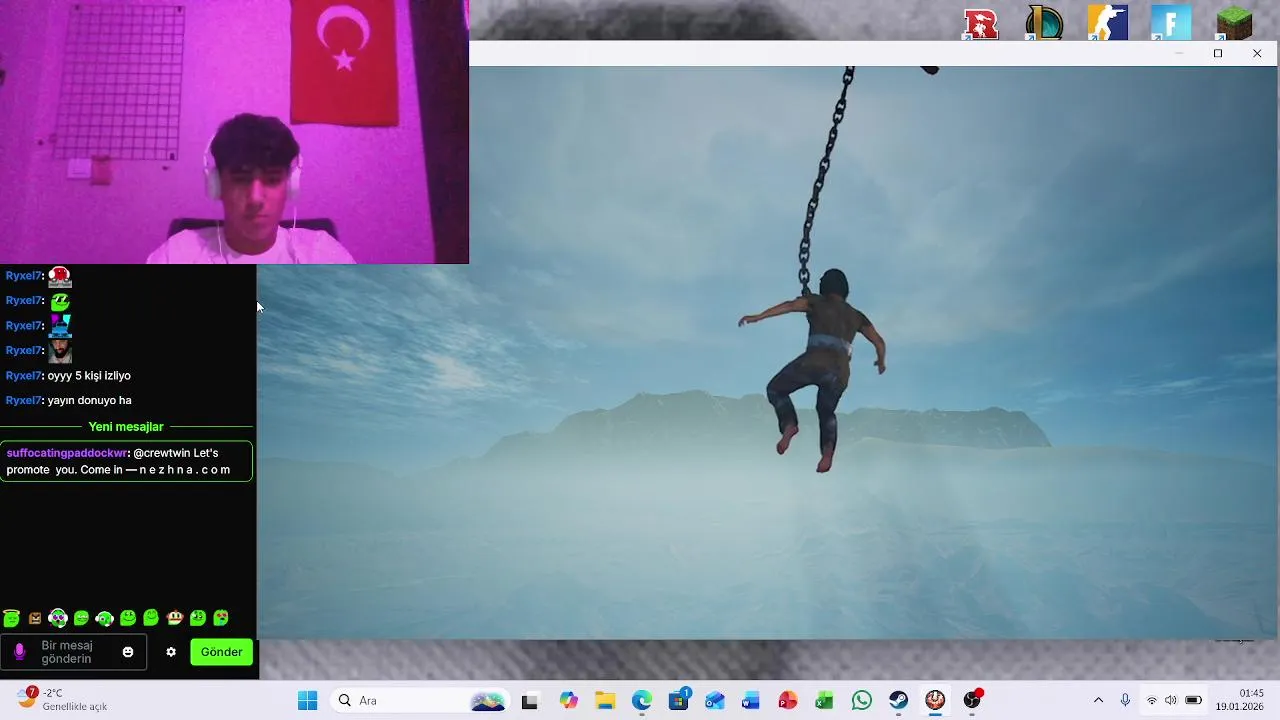Open chat settings gear icon
This screenshot has height=720, width=1280.
[x=171, y=652]
